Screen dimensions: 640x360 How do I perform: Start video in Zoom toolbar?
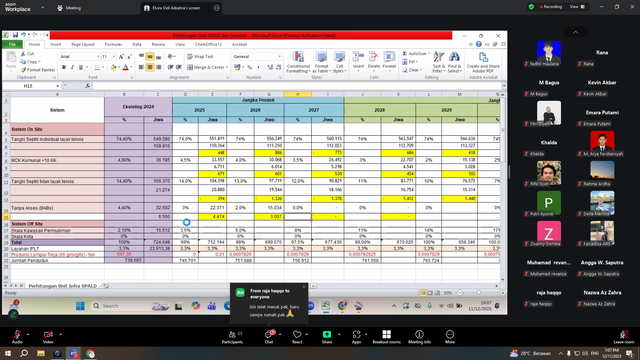click(x=48, y=337)
